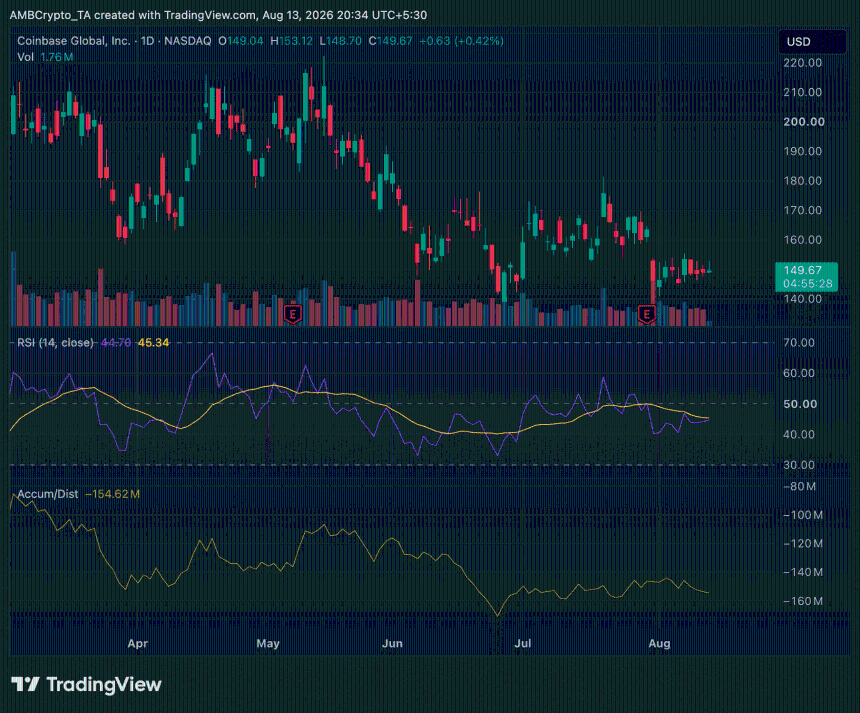Click the 04:55:28 bar countdown timer
Viewport: 860px width, 713px height.
coord(807,284)
